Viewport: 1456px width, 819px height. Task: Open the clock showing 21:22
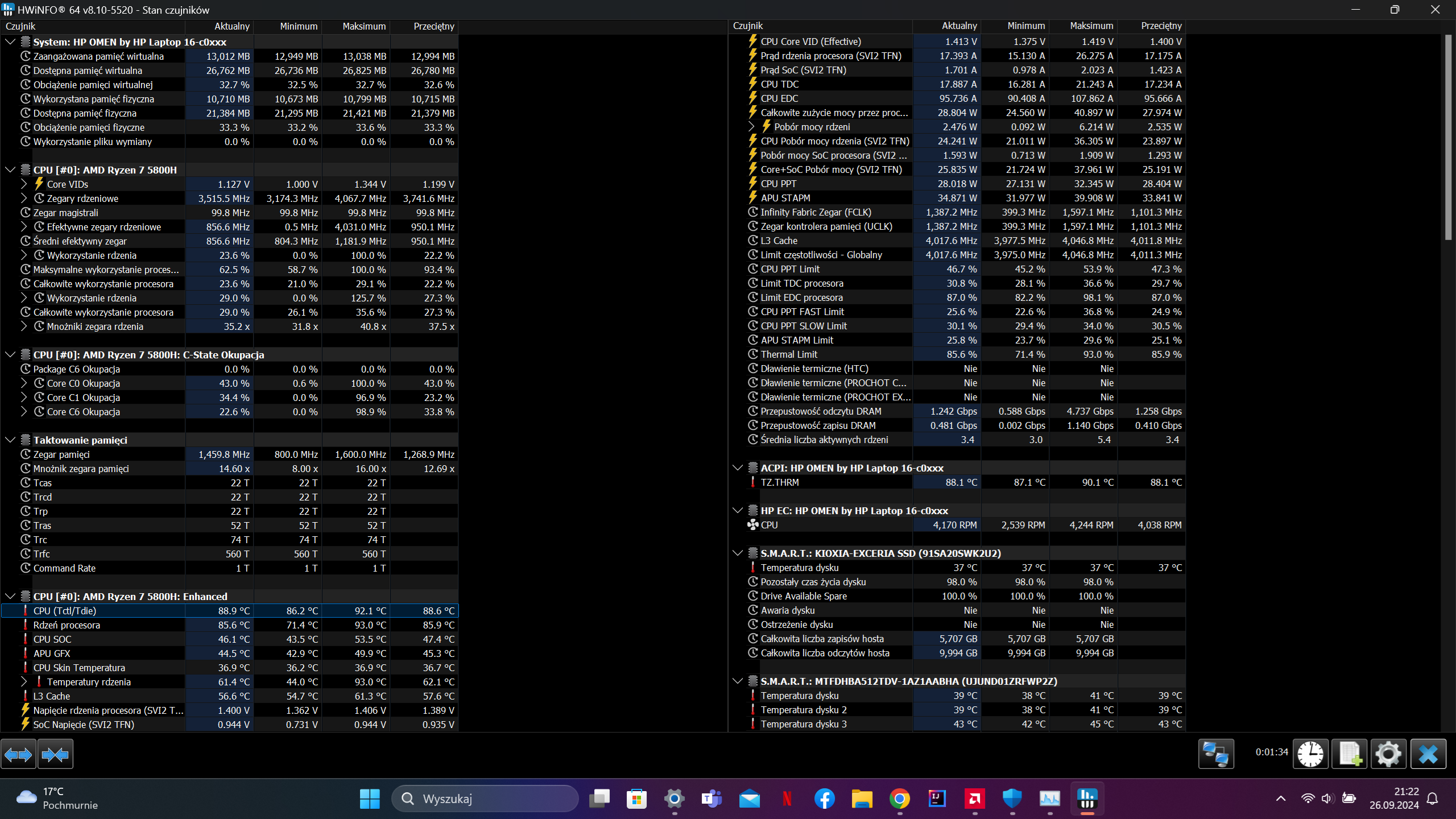coord(1394,799)
